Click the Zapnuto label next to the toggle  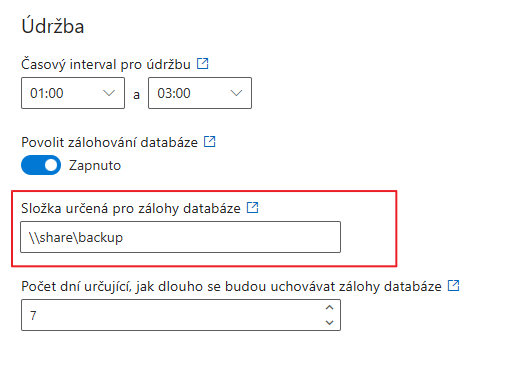[95, 165]
